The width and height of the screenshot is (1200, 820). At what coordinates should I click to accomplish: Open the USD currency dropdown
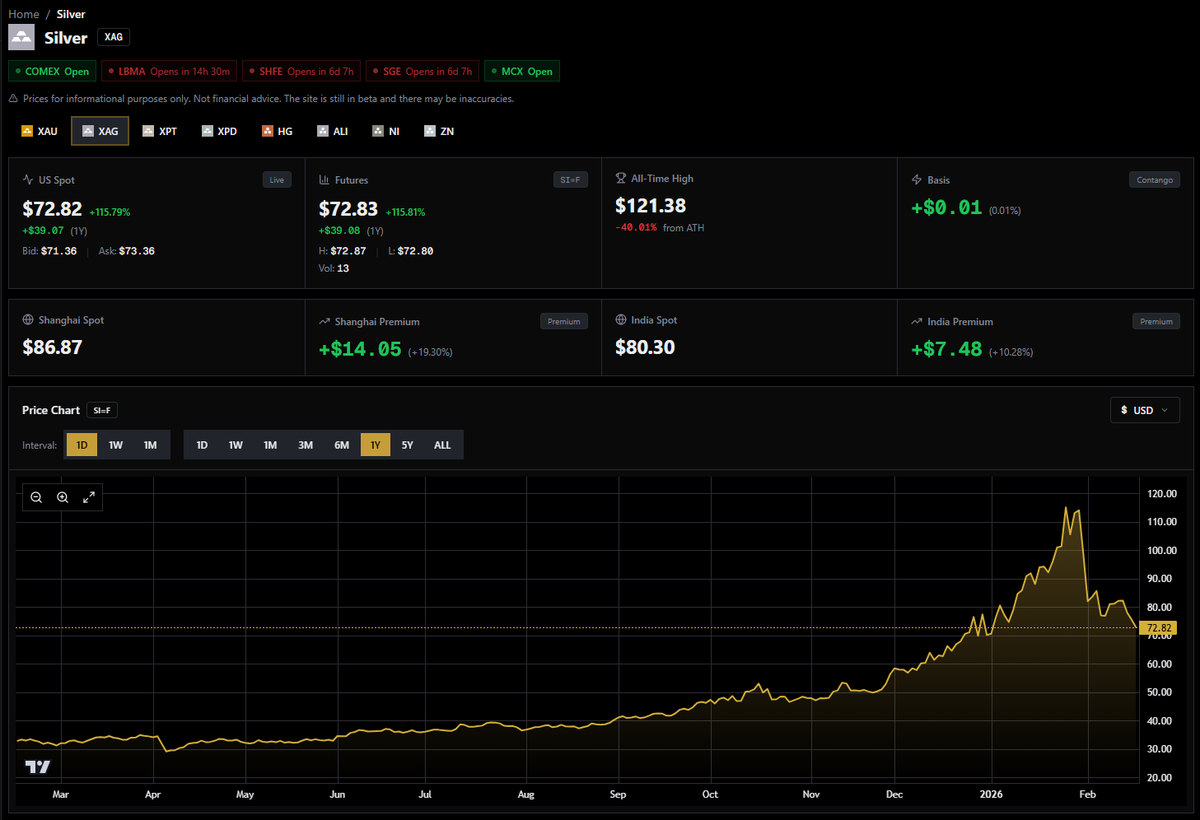[1145, 410]
